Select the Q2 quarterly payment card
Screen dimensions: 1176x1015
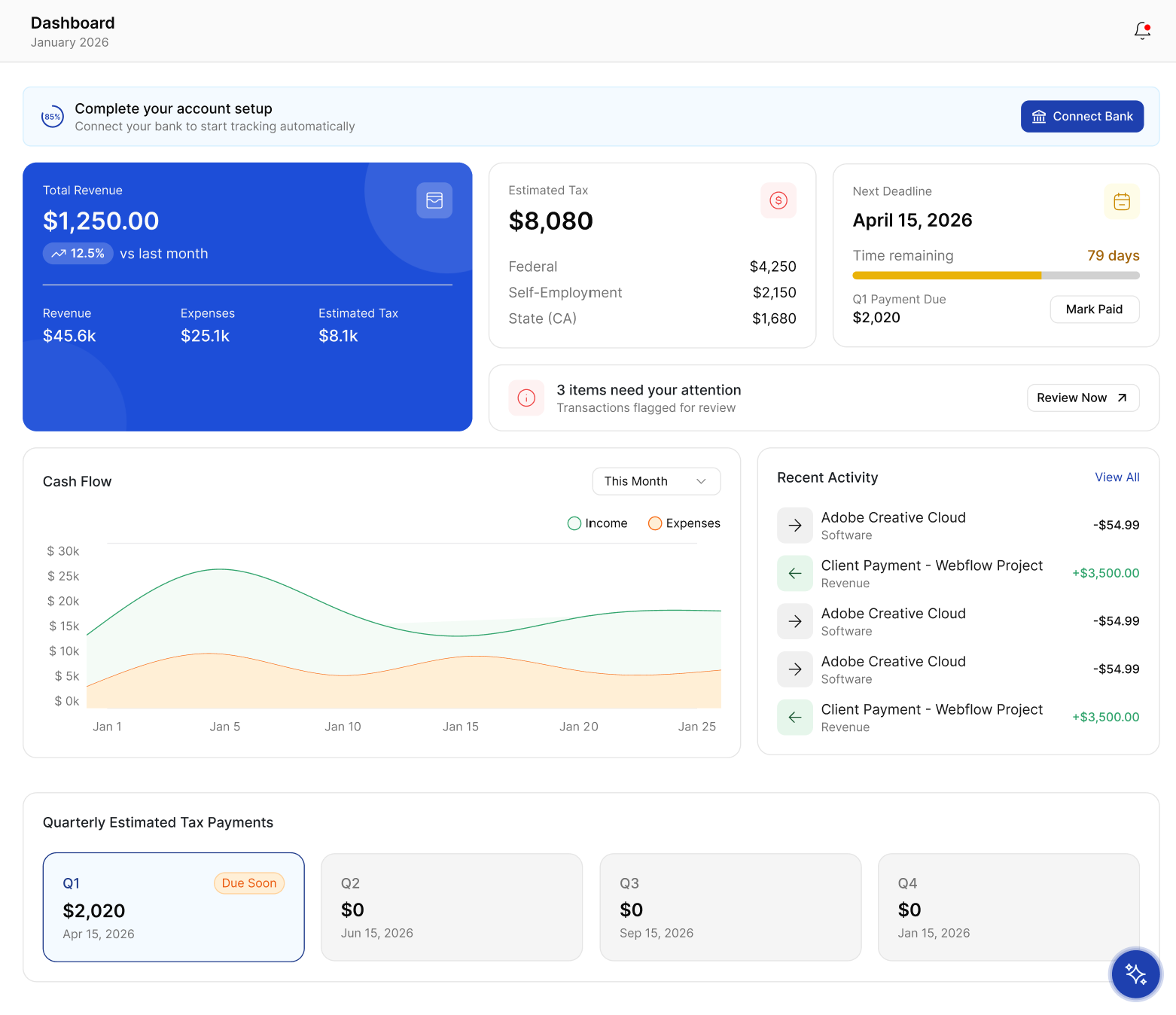(x=452, y=907)
